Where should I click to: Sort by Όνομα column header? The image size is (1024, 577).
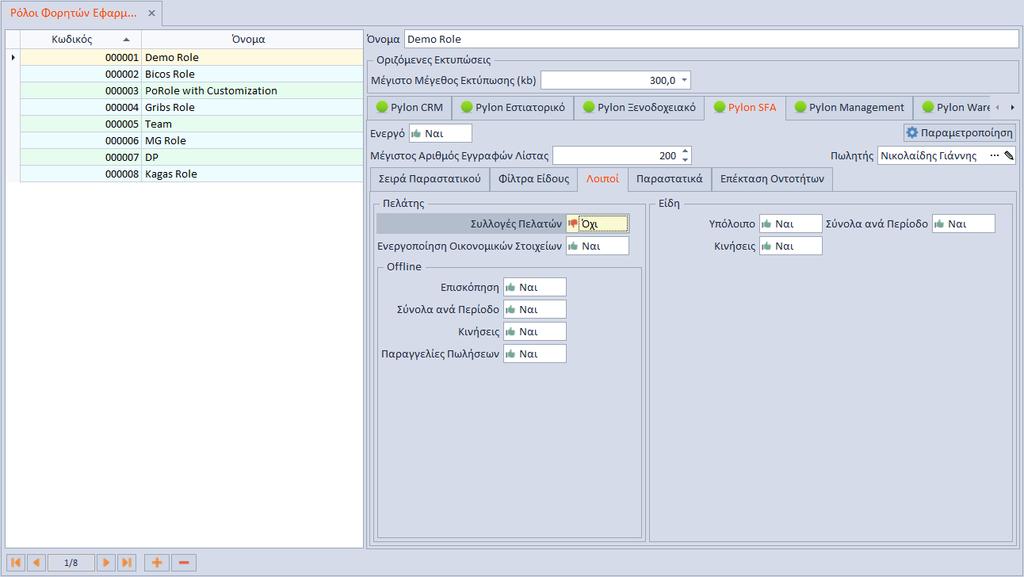252,39
